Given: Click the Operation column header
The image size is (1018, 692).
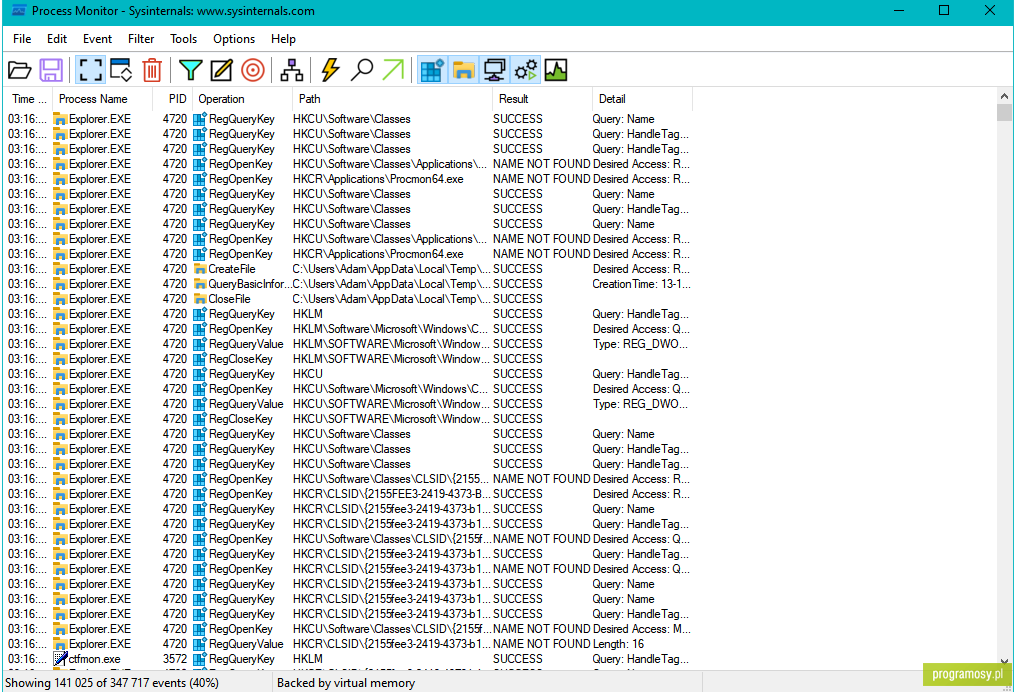Looking at the screenshot, I should click(x=242, y=99).
